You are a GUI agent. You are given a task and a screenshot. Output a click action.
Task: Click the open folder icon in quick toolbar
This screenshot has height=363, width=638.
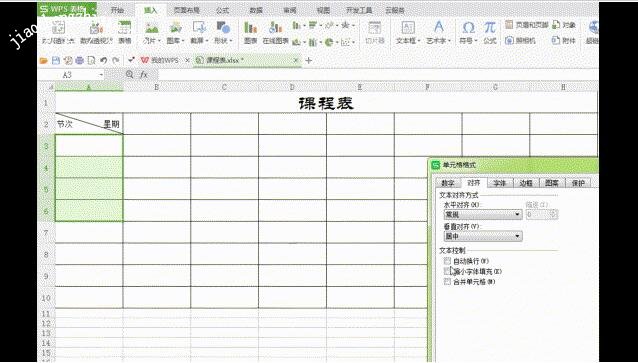tap(44, 61)
